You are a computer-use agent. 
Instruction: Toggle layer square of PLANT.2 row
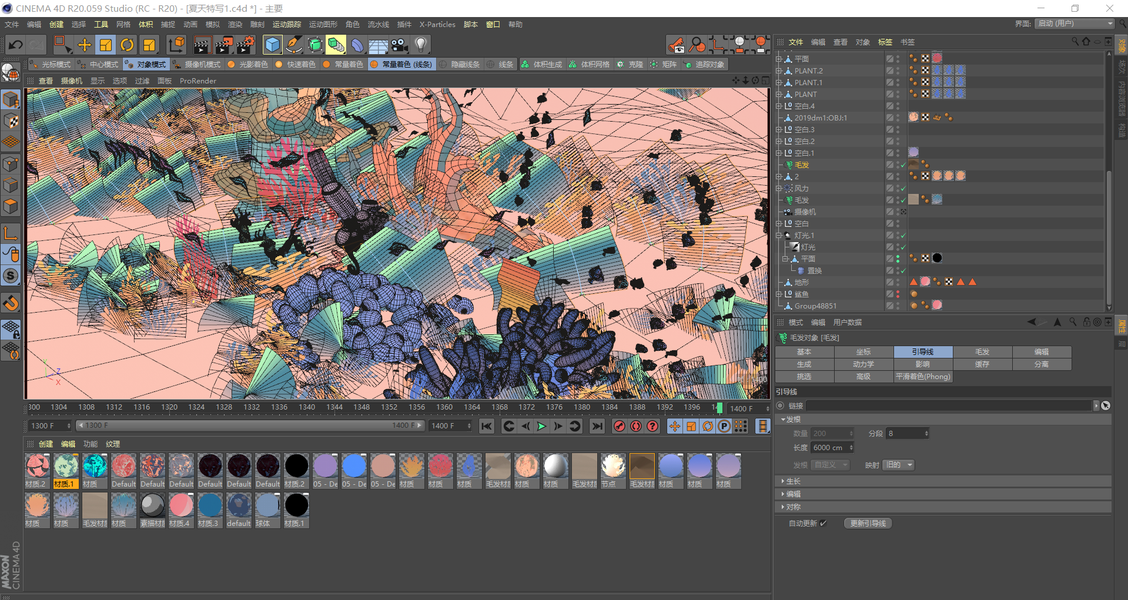pyautogui.click(x=890, y=71)
